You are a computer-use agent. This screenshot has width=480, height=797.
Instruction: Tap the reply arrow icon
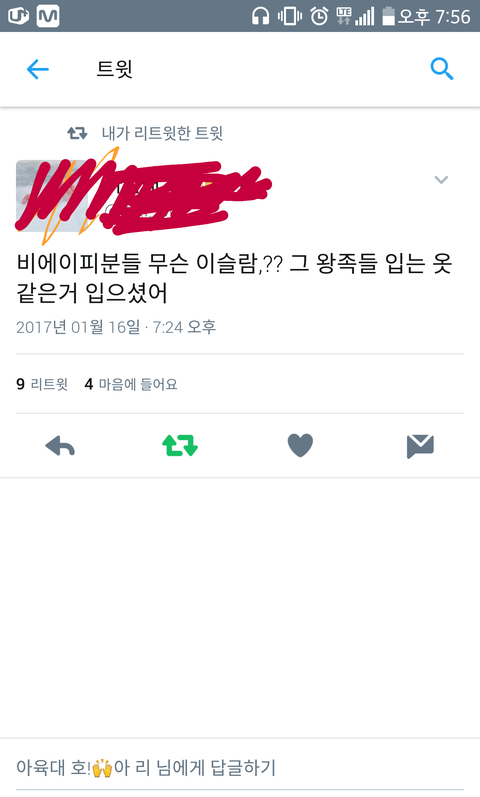click(x=60, y=446)
